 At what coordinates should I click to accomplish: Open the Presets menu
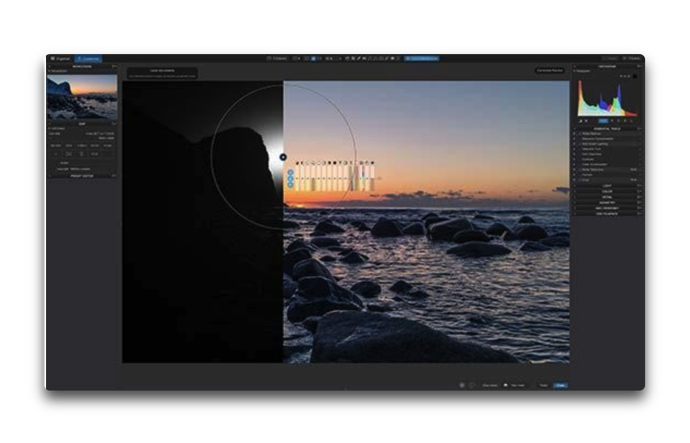633,59
